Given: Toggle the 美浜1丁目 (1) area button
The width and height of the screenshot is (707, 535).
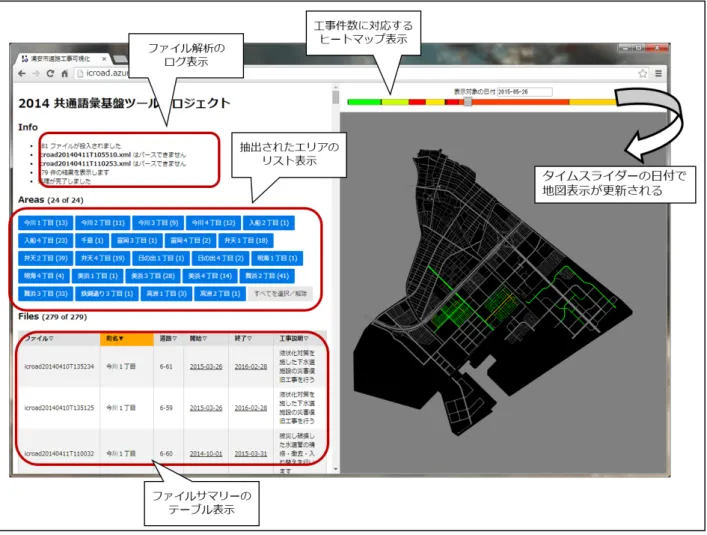Looking at the screenshot, I should [97, 276].
